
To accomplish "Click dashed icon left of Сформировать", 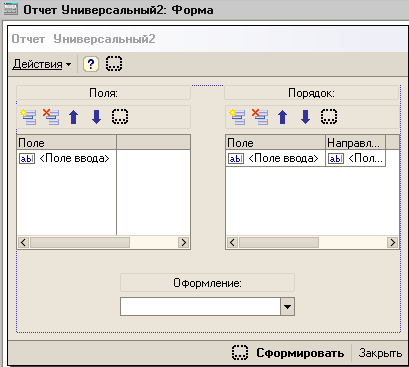I will pyautogui.click(x=240, y=353).
